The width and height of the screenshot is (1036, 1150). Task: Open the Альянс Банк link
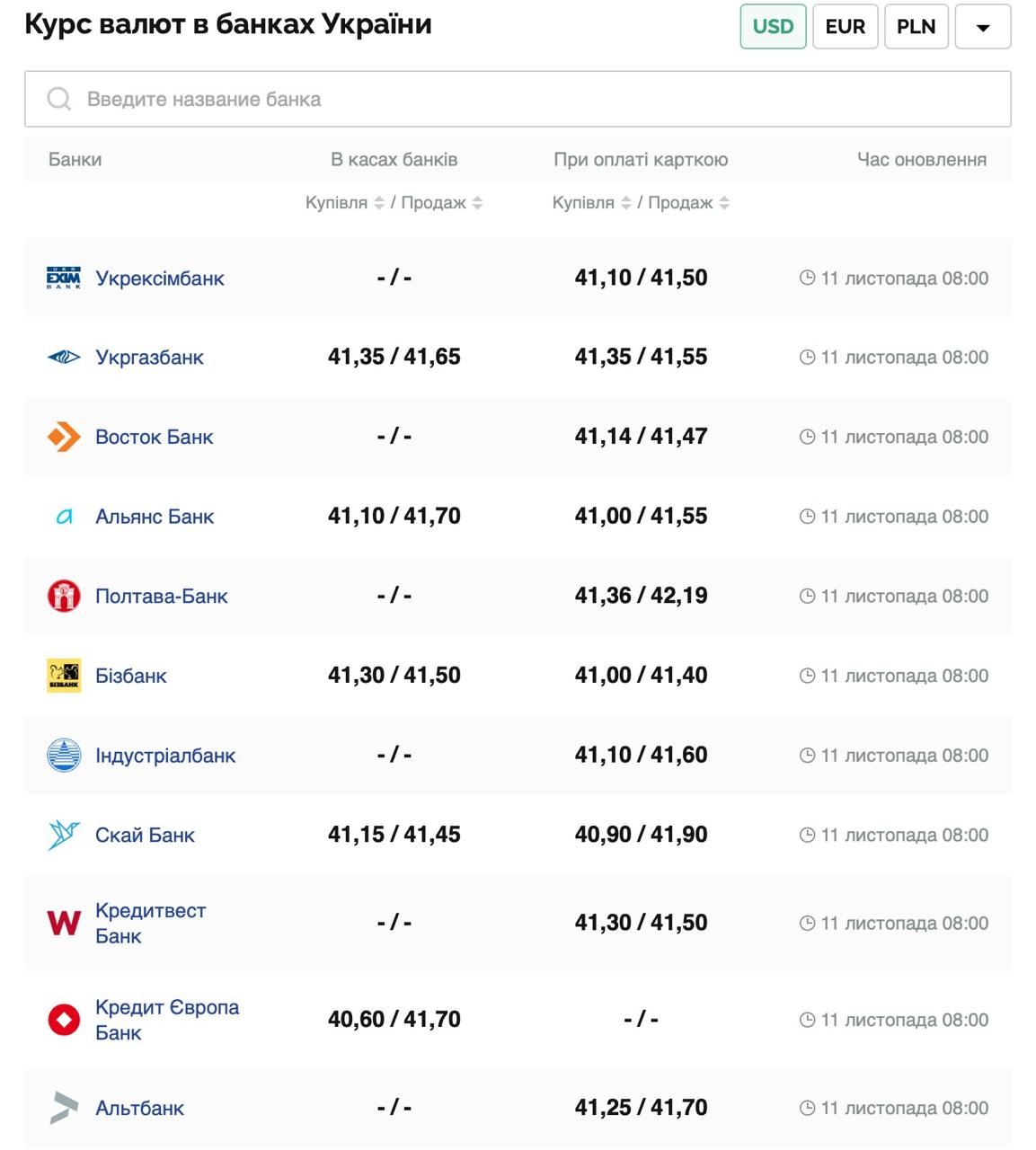tap(155, 517)
